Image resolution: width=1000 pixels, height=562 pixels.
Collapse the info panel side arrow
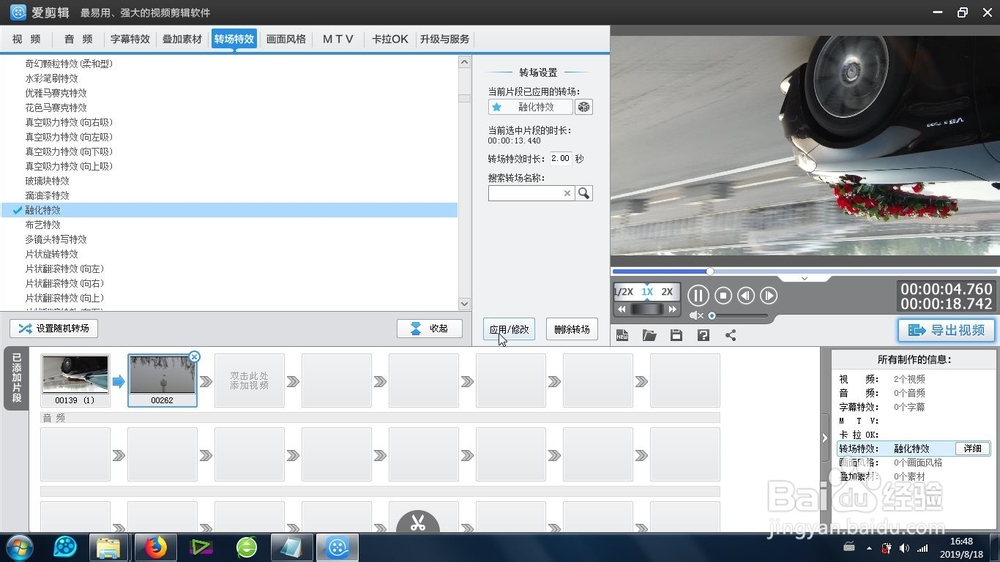click(825, 438)
